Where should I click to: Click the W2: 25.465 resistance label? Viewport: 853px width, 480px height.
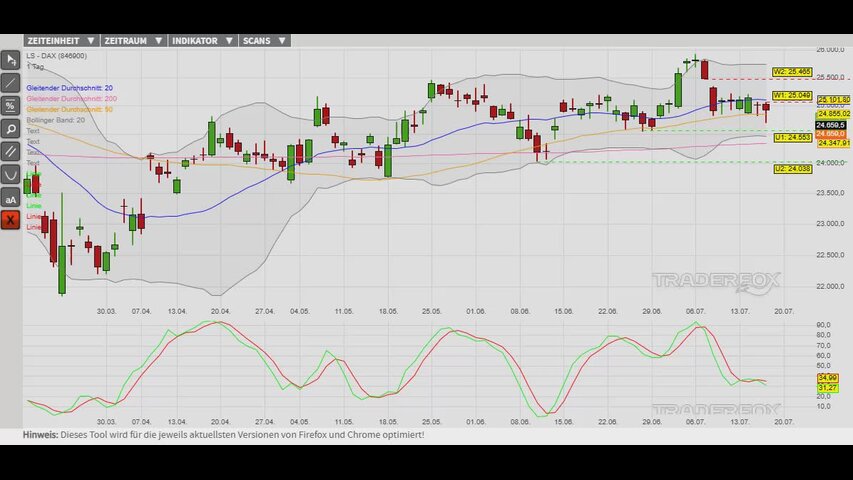(793, 72)
